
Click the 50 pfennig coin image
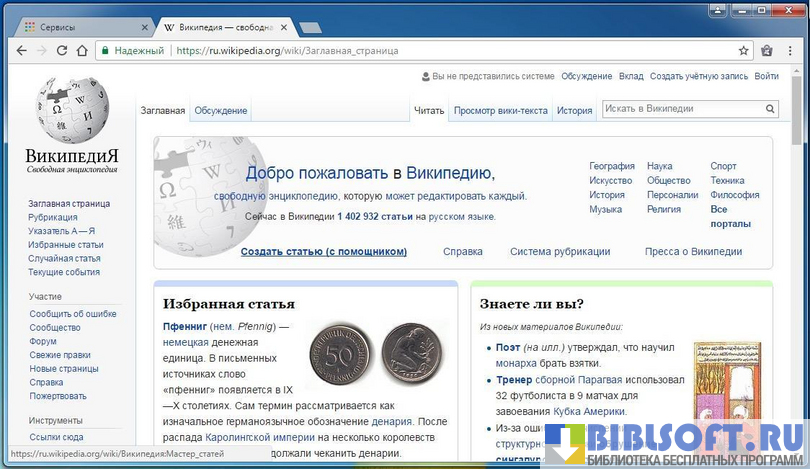(x=340, y=355)
